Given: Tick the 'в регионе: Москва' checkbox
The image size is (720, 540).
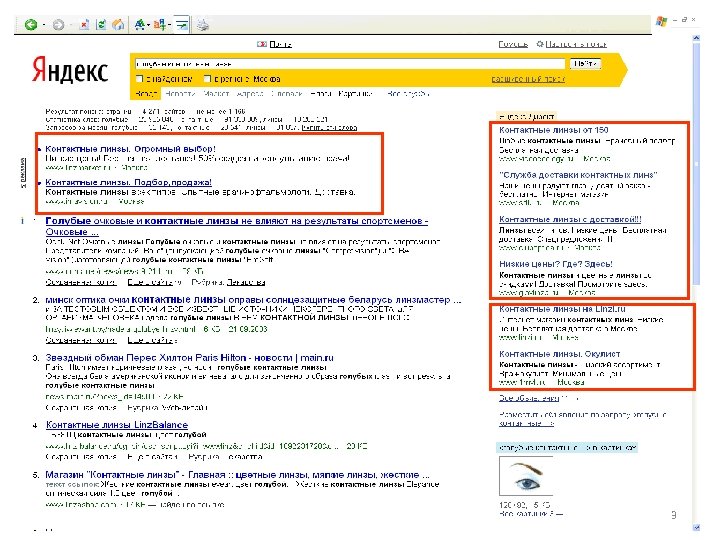Looking at the screenshot, I should coord(208,79).
